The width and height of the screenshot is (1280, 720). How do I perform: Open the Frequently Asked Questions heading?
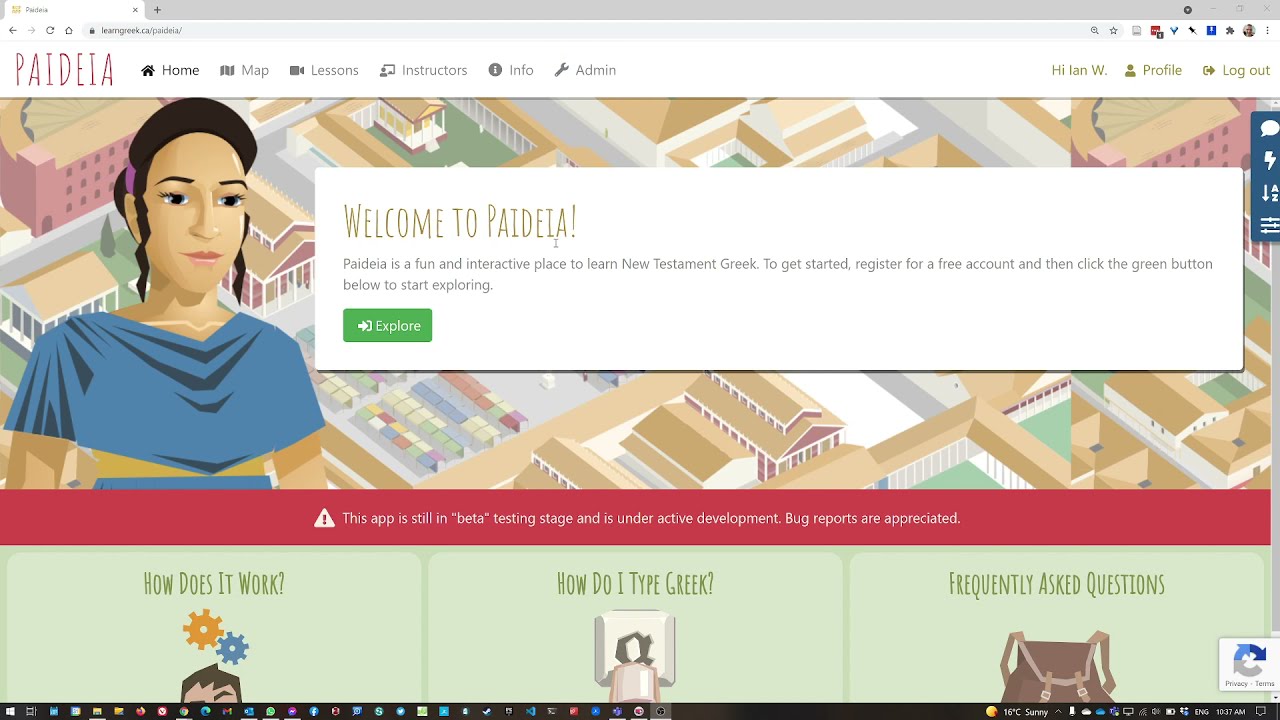tap(1056, 584)
